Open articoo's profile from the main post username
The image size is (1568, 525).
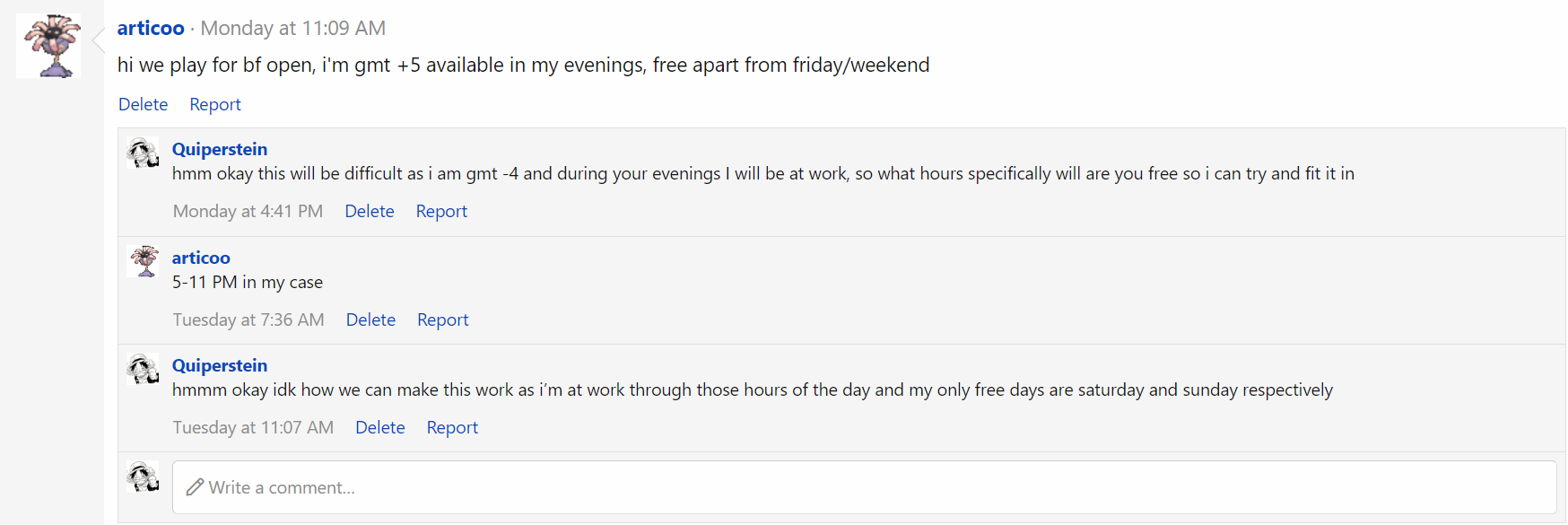click(x=151, y=28)
